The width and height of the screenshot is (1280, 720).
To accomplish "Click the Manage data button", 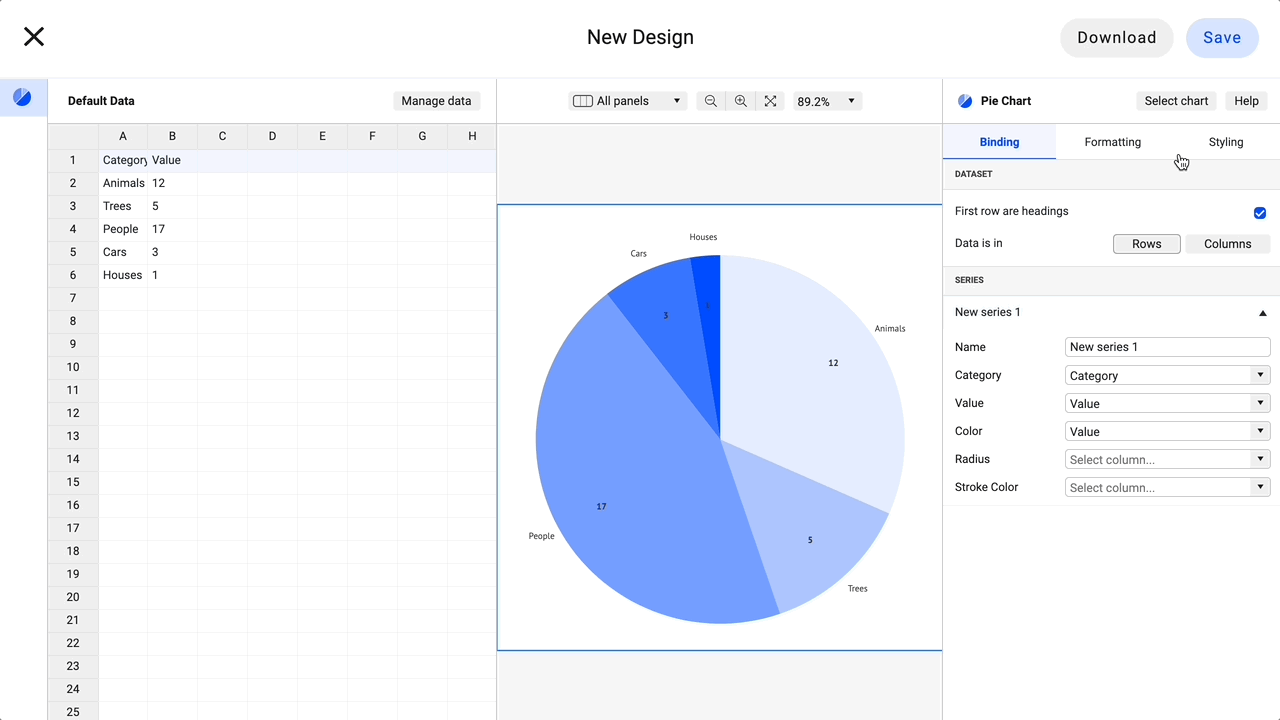I will tap(436, 100).
